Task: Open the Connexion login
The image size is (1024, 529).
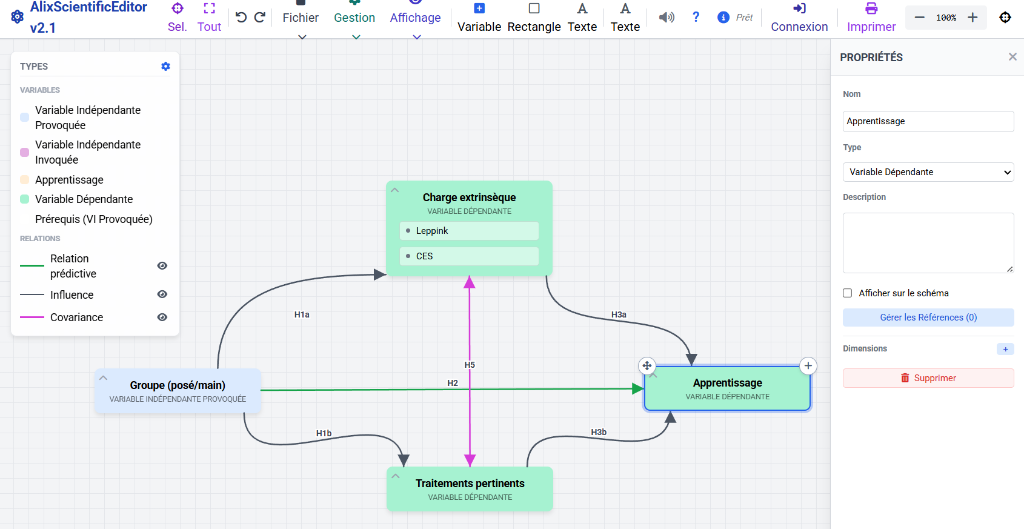Action: coord(799,18)
